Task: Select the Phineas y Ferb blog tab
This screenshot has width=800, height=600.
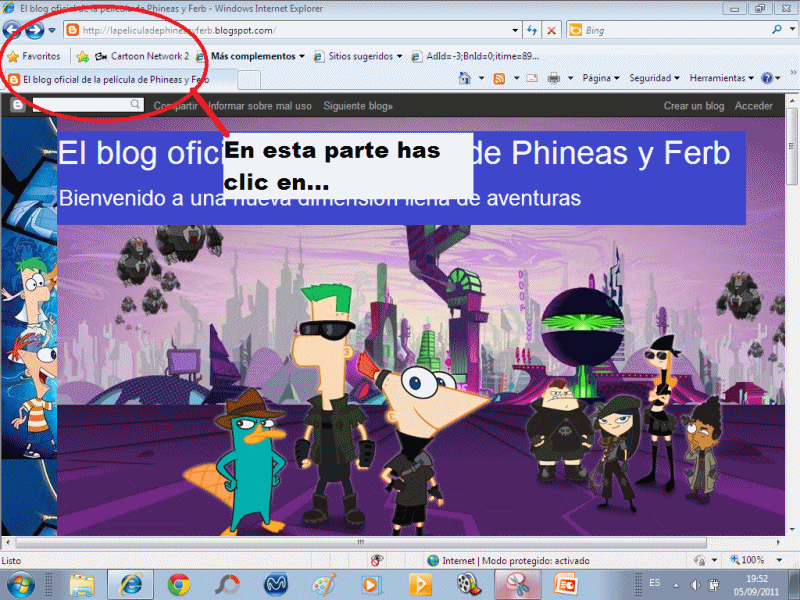Action: coord(119,80)
